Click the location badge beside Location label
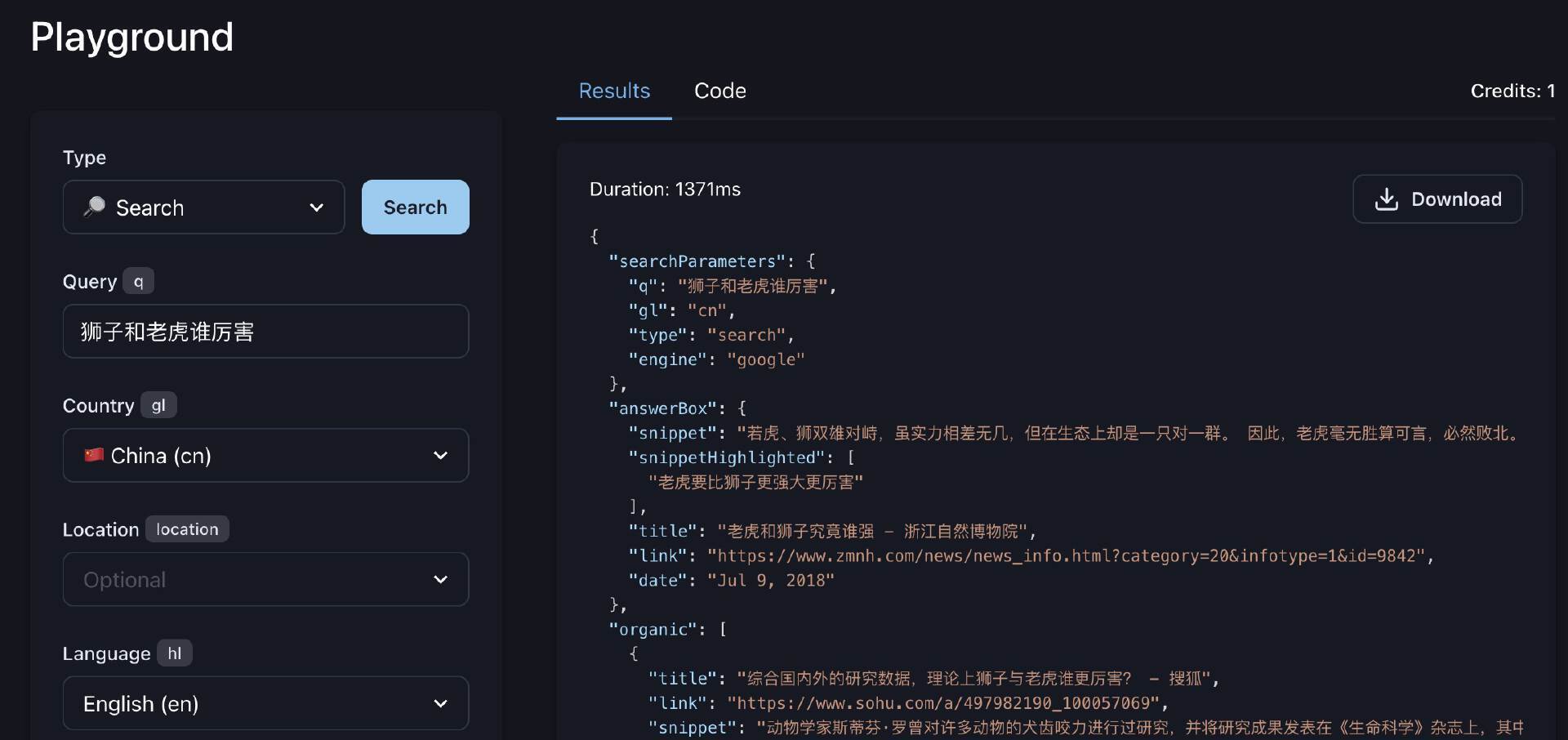Image resolution: width=1568 pixels, height=740 pixels. (x=186, y=528)
